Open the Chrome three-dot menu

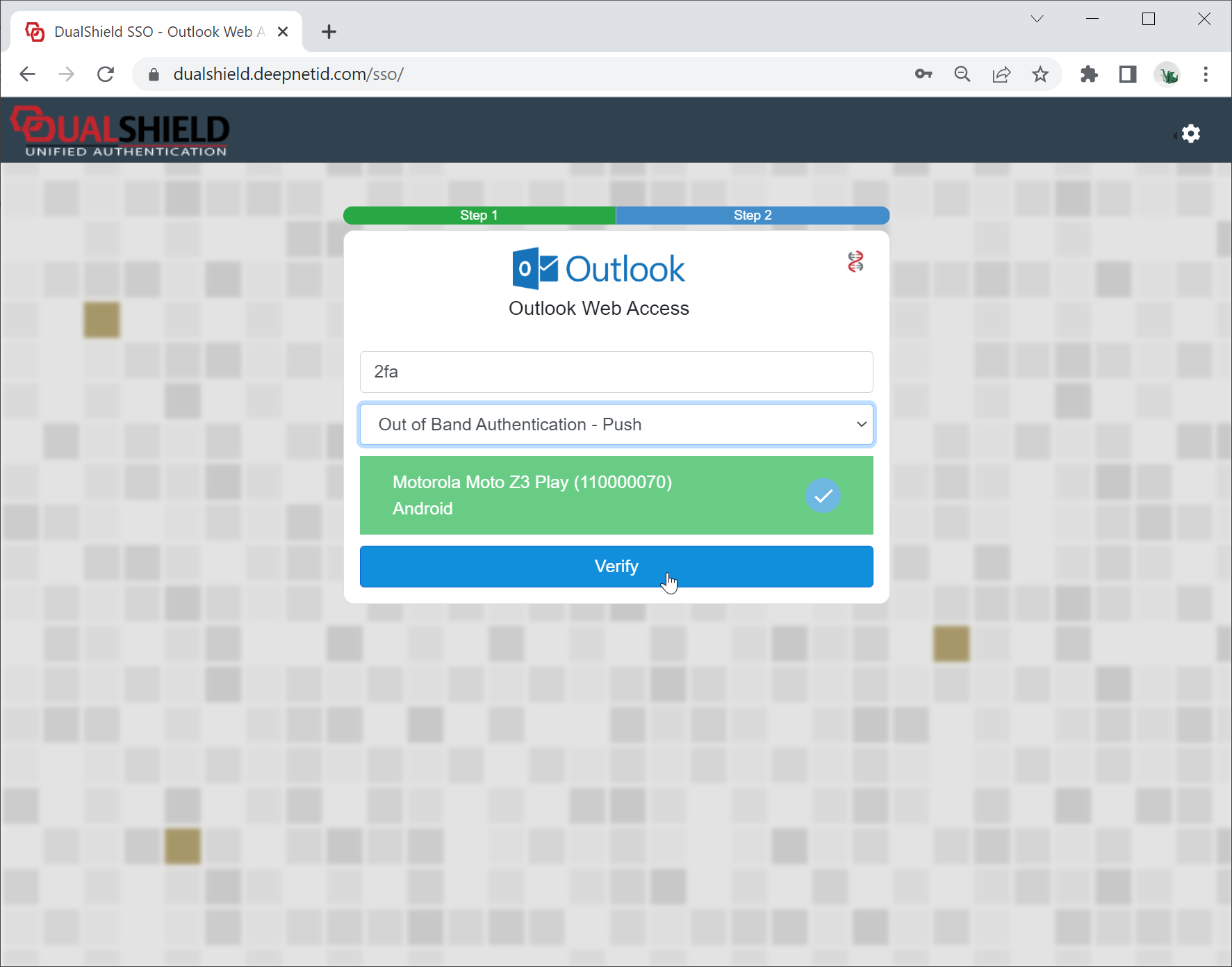tap(1206, 74)
